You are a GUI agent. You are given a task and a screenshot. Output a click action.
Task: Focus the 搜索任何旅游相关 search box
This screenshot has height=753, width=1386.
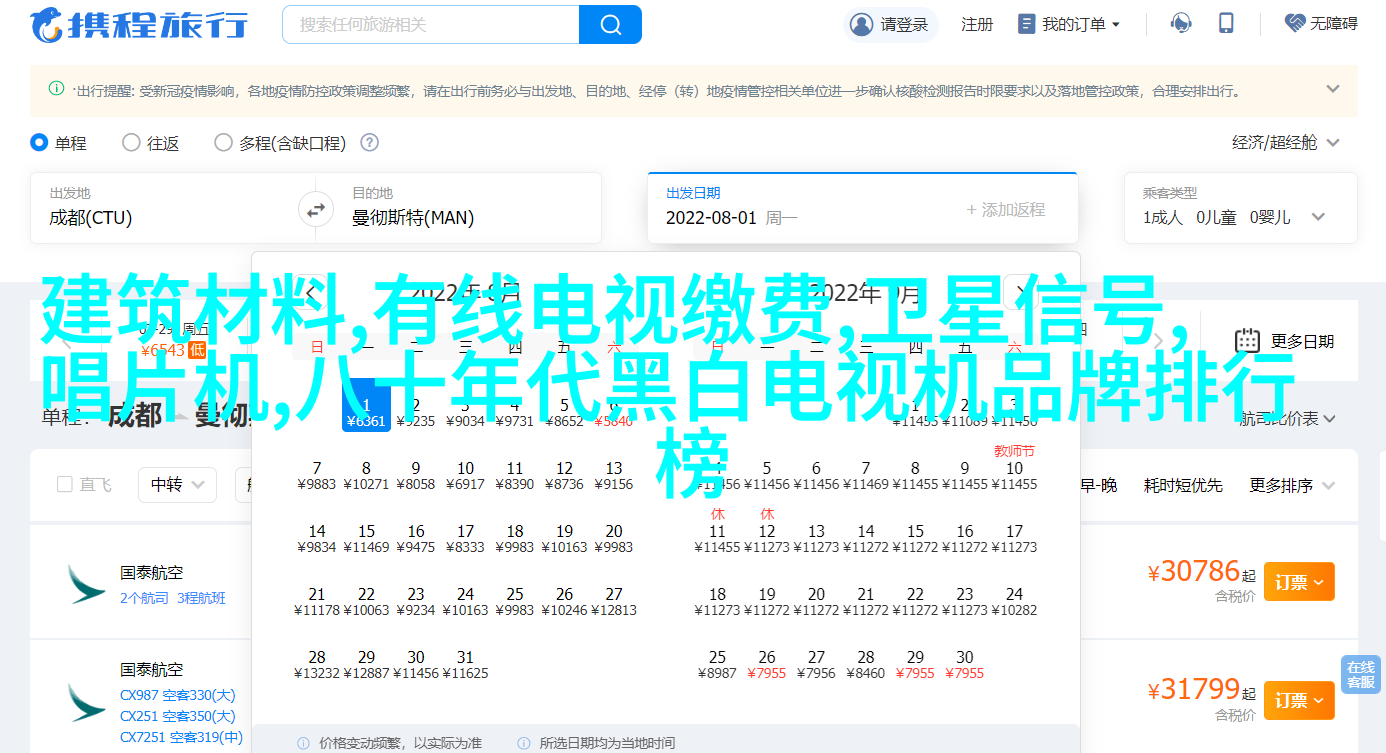[431, 24]
